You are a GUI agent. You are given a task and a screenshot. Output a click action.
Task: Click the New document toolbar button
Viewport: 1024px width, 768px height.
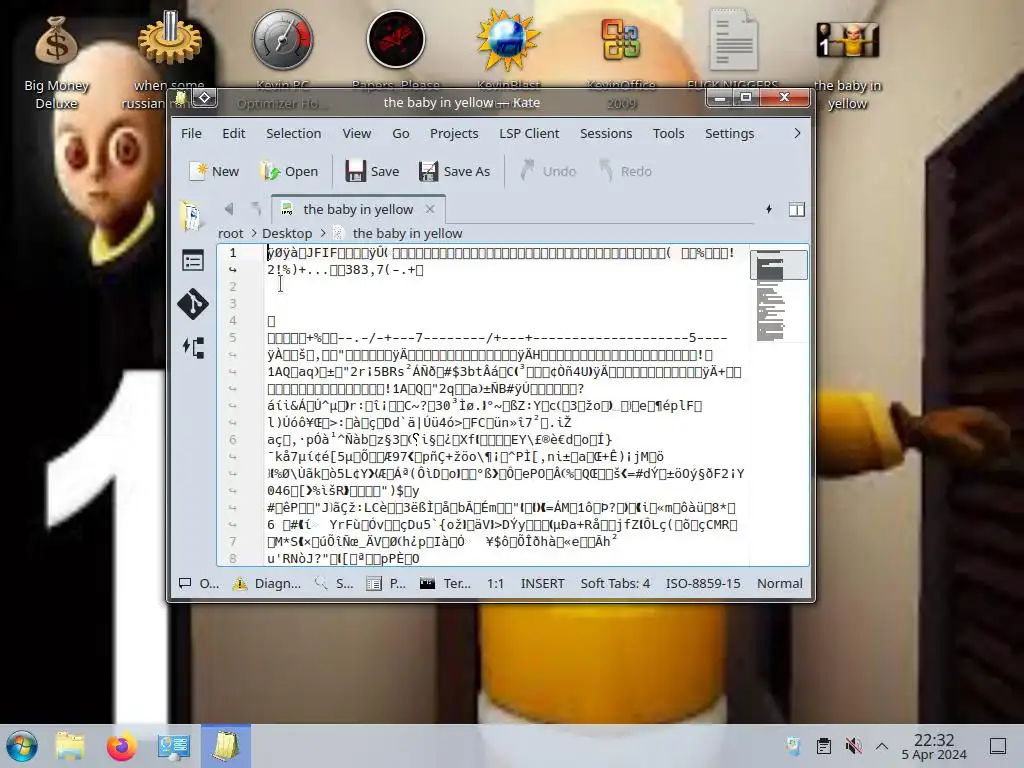214,171
